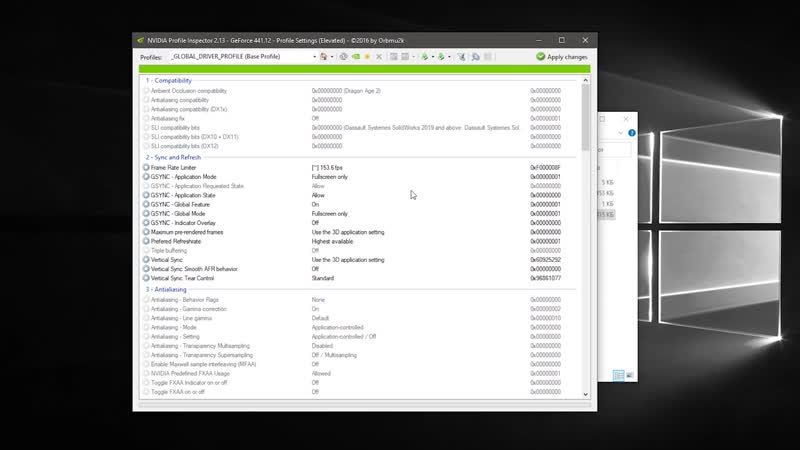Click gear icon of Prefered Refreshrate row
Image resolution: width=800 pixels, height=450 pixels.
tap(146, 241)
